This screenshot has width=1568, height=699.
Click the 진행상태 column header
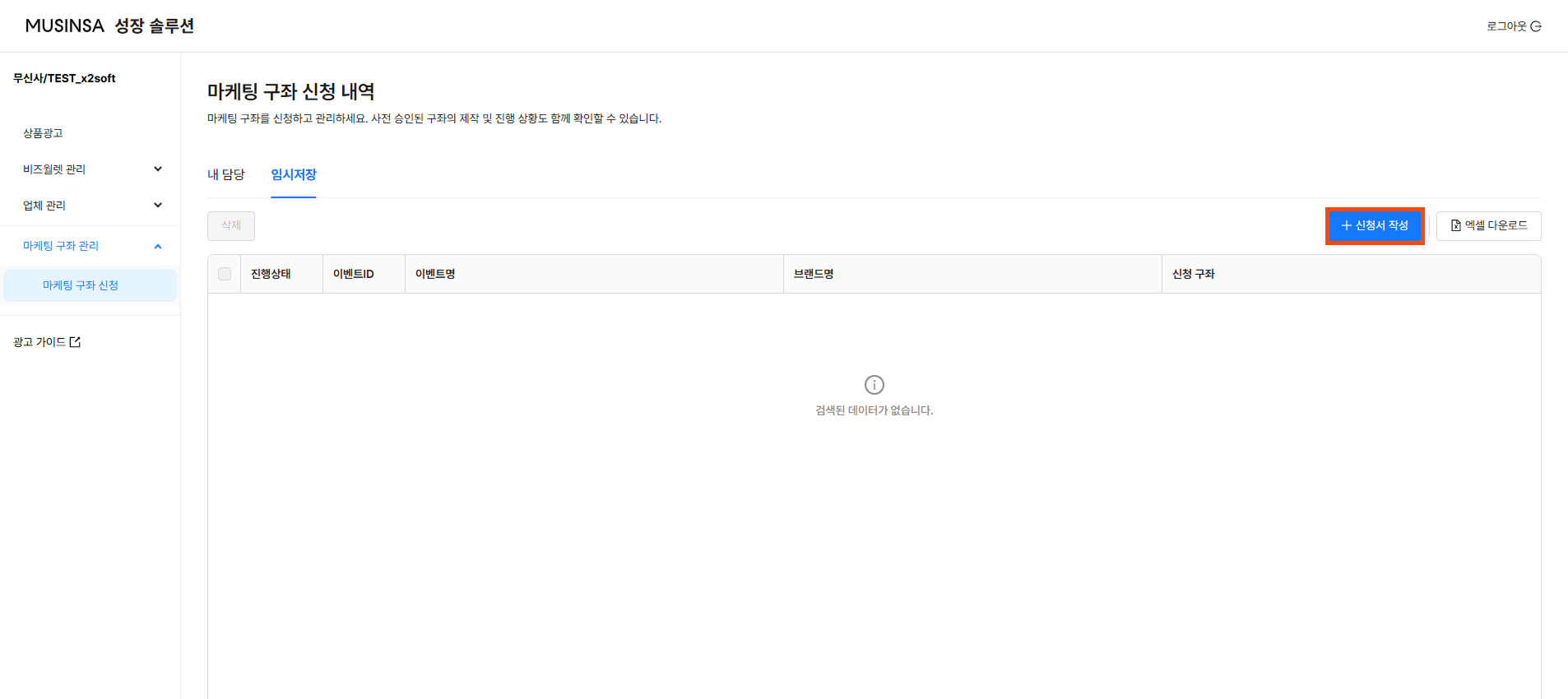271,274
